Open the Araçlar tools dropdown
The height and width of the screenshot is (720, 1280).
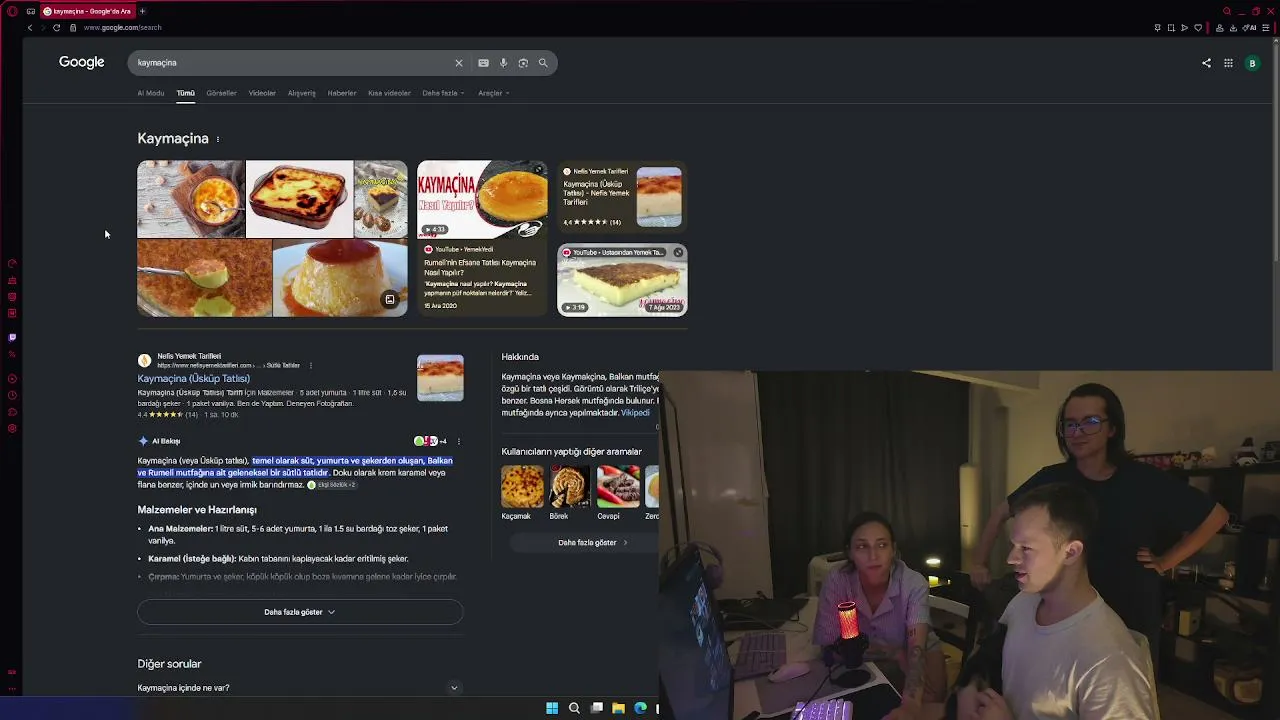pyautogui.click(x=494, y=93)
